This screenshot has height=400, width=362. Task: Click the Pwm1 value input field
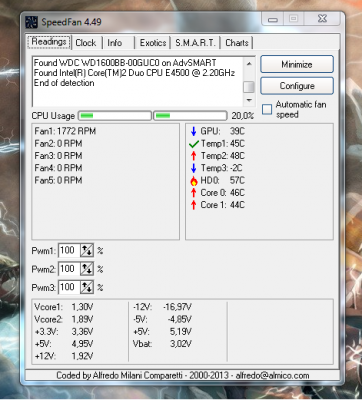tap(69, 251)
